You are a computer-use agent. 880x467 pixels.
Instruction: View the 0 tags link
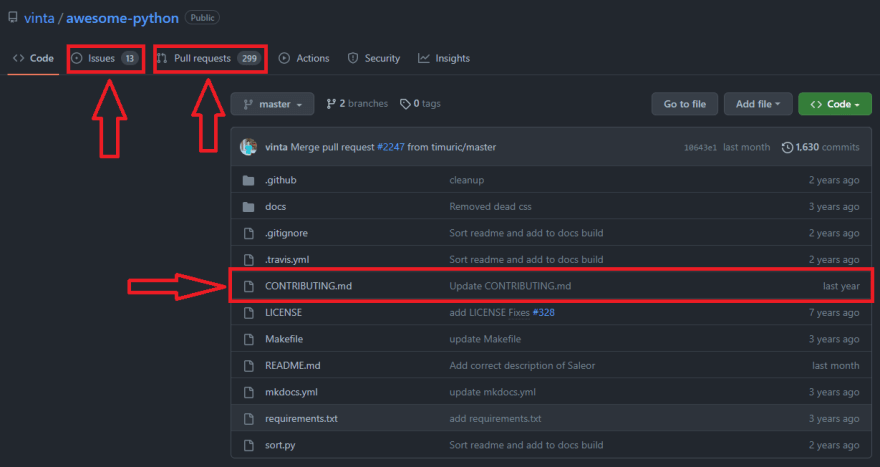coord(420,104)
